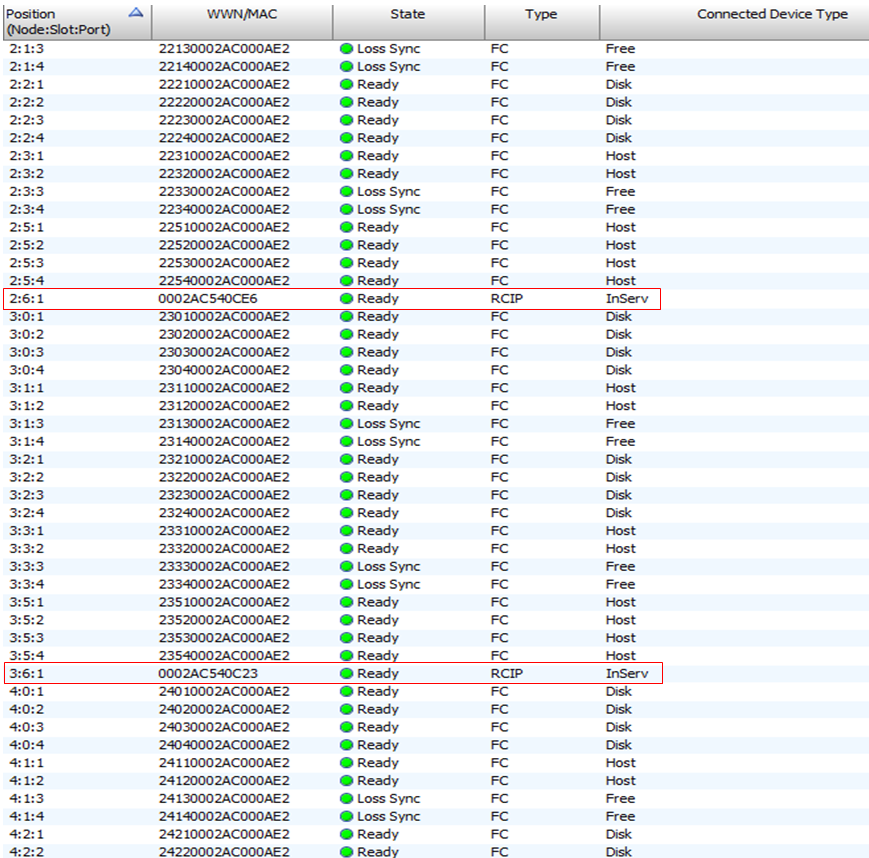Screen dimensions: 869x858
Task: Click the Loss Sync status icon for port 2:1:3
Action: tap(347, 48)
